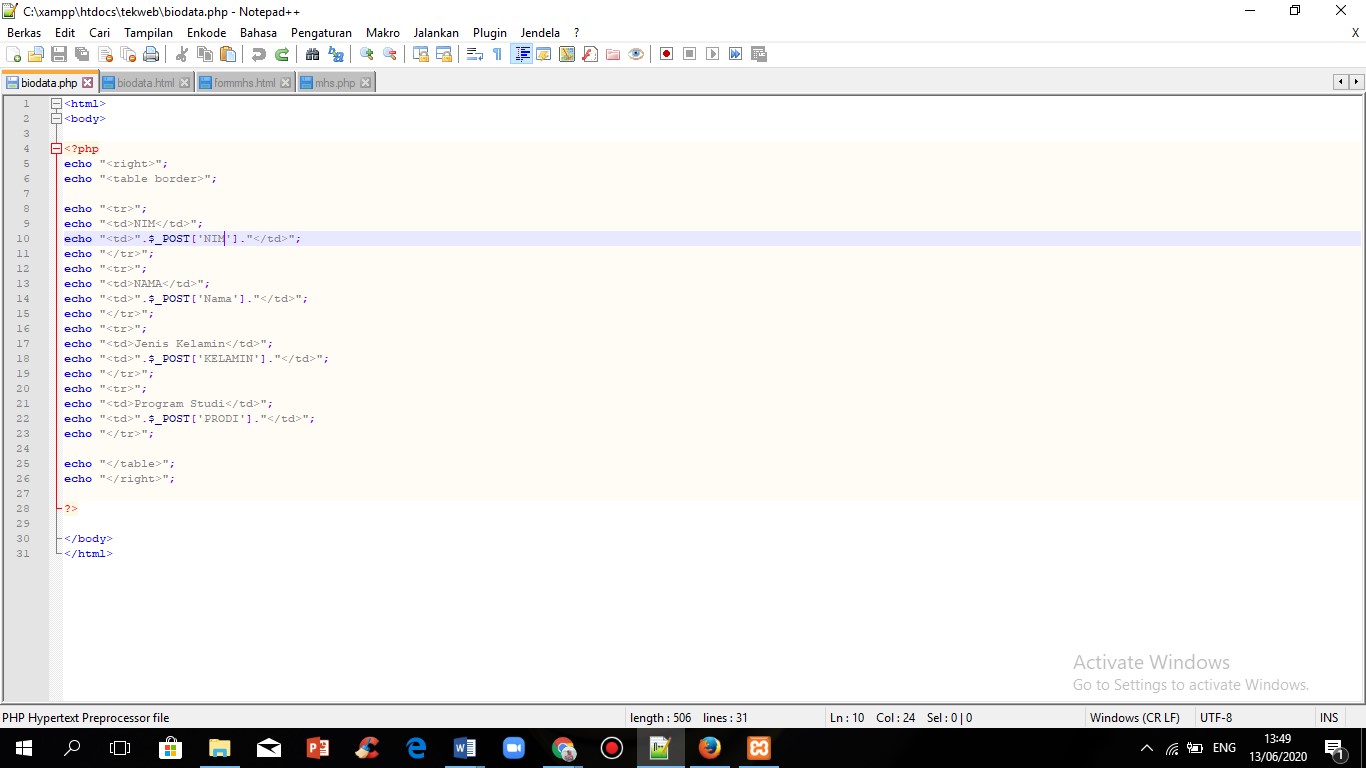Open the Tampilan menu
Viewport: 1366px width, 768px height.
149,33
